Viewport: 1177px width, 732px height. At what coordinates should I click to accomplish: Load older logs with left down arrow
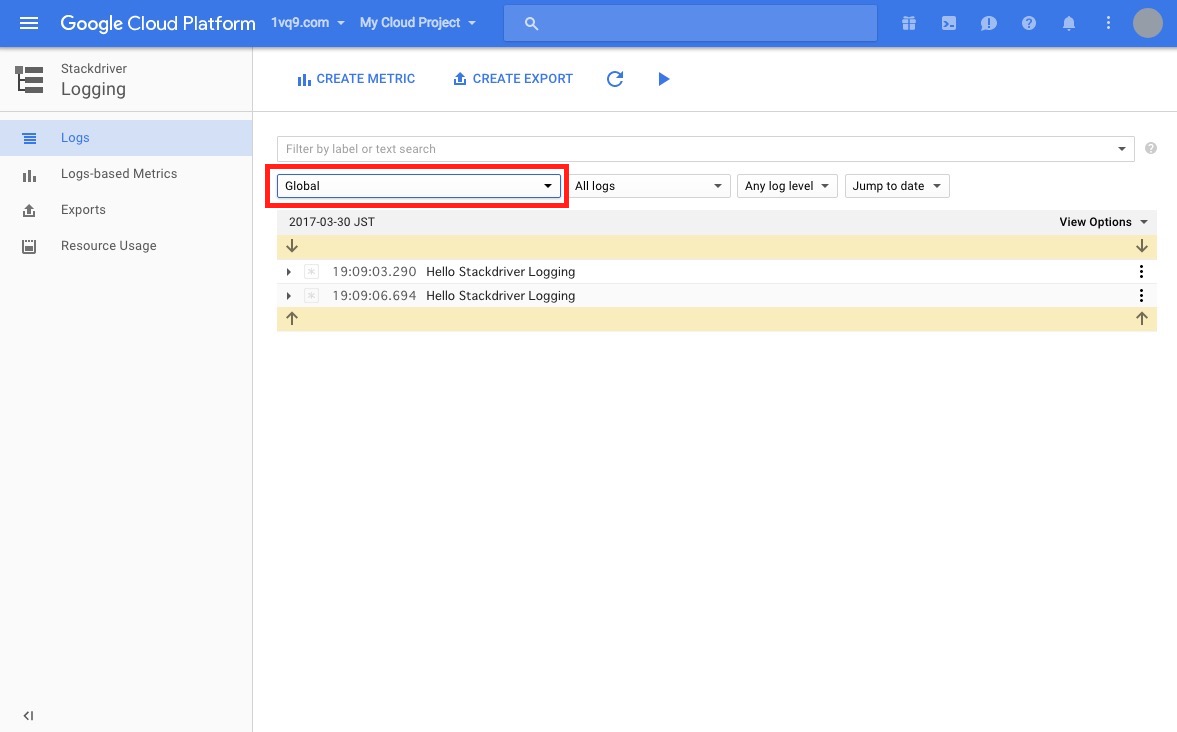[x=292, y=246]
